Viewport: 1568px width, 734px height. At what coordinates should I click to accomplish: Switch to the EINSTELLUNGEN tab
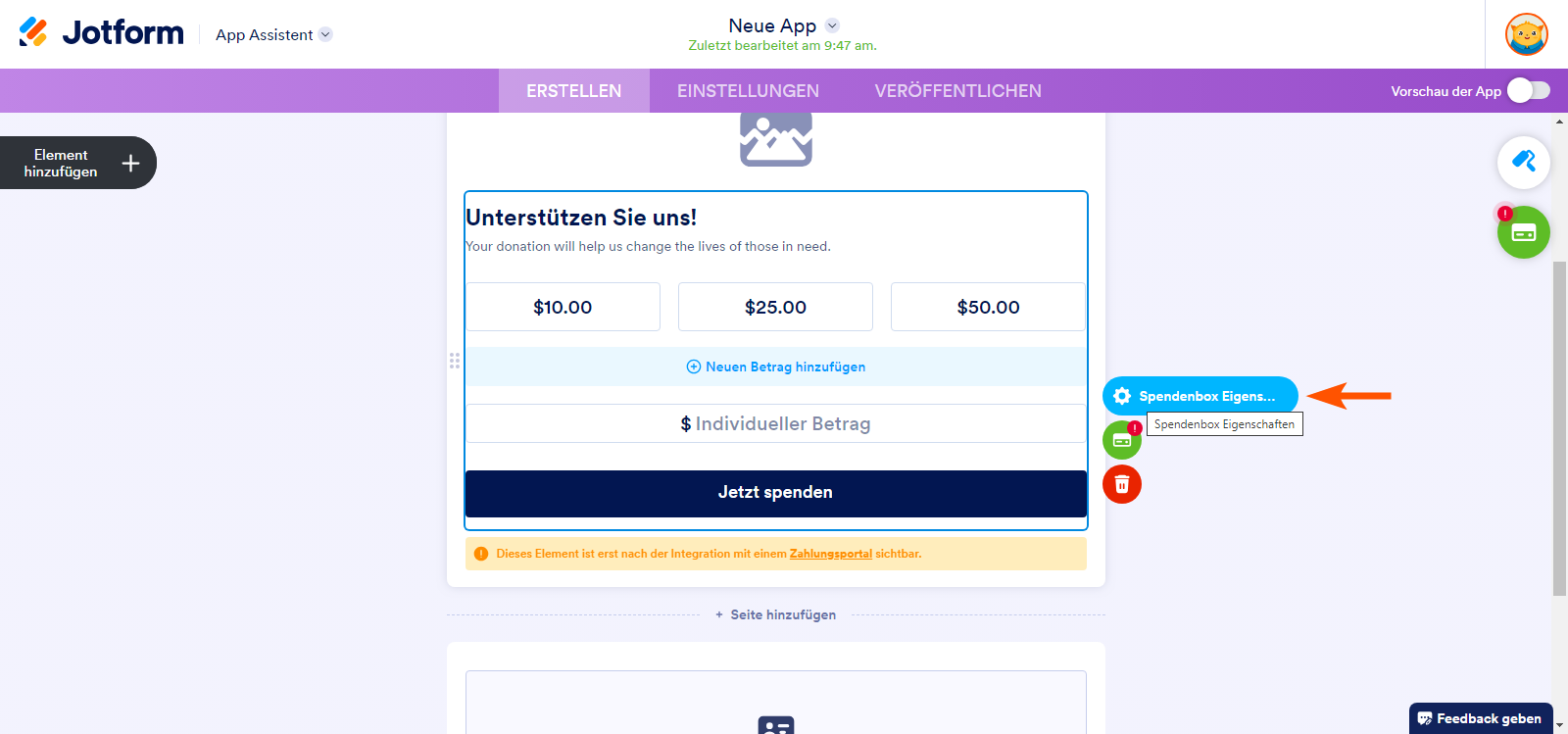(x=748, y=91)
